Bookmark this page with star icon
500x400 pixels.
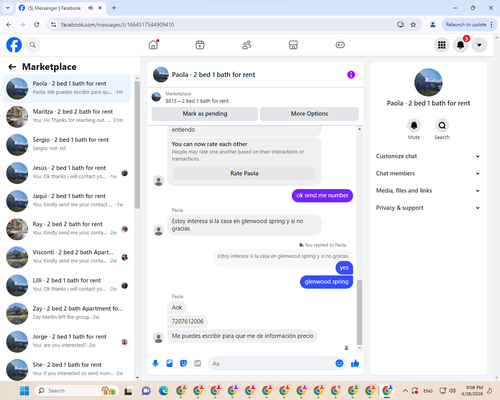413,25
